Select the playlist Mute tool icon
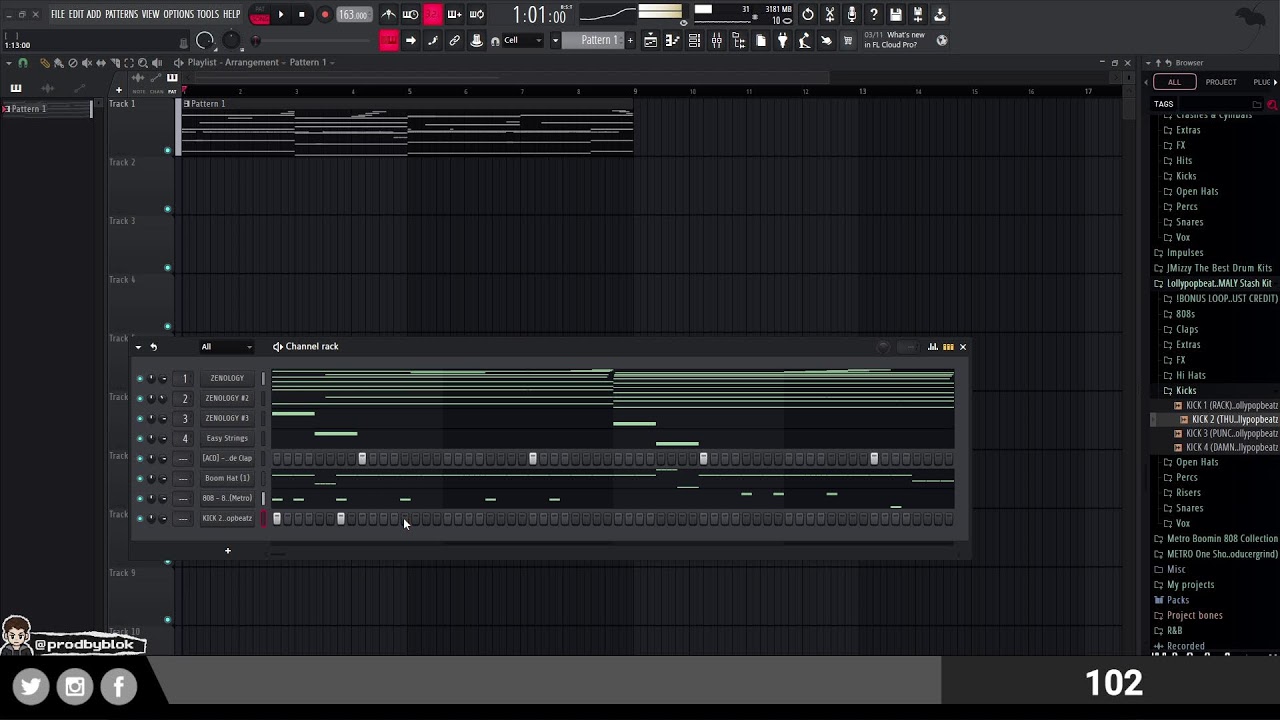 point(87,63)
